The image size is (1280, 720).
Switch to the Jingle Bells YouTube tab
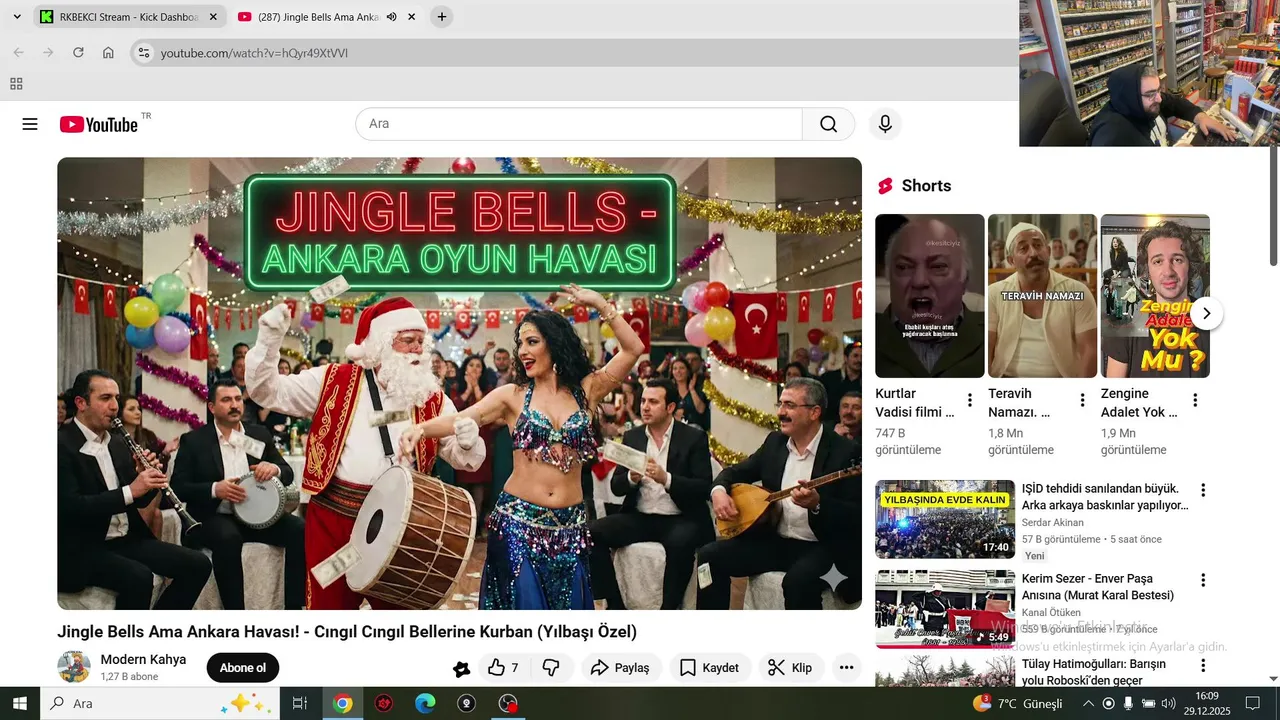click(x=318, y=17)
